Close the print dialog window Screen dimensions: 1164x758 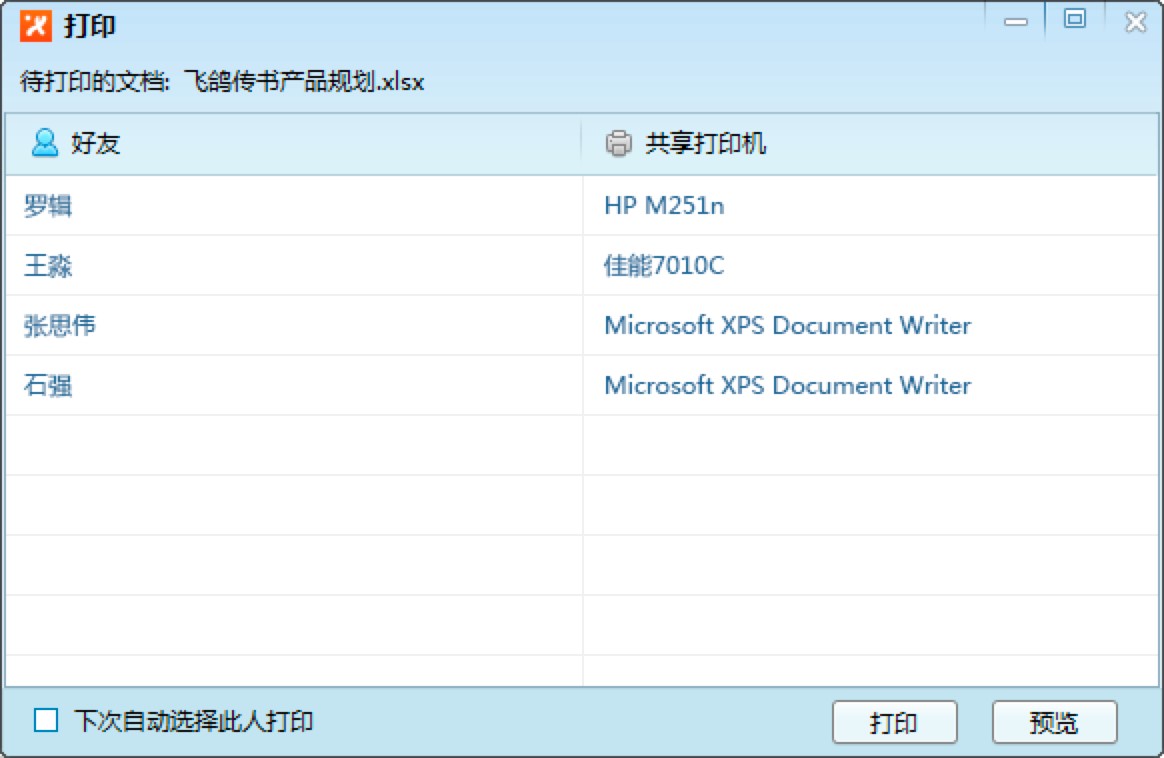[x=1135, y=22]
